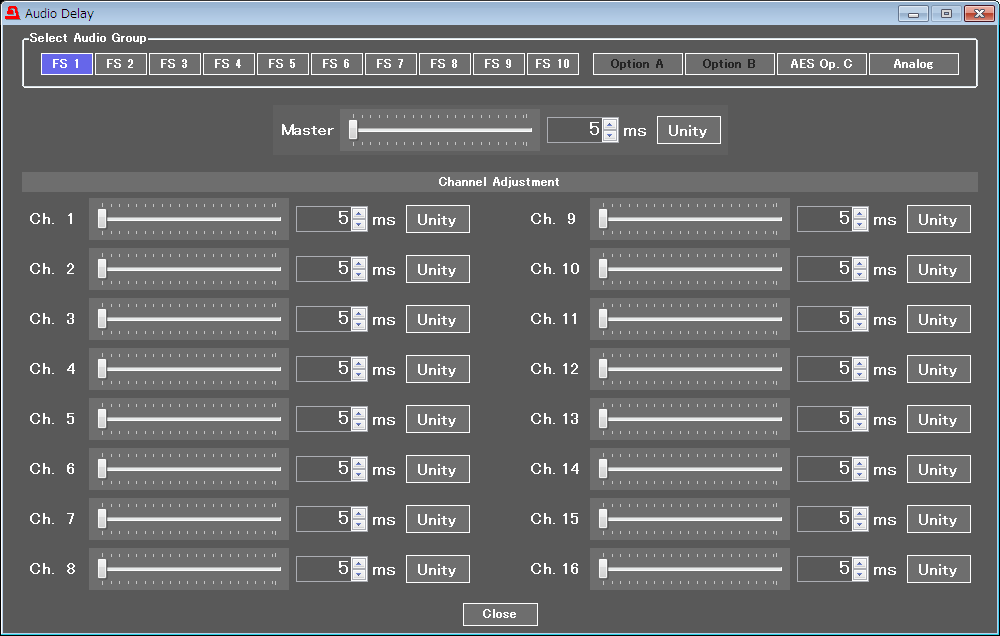Select the FS 10 audio group
This screenshot has width=1000, height=636.
[x=552, y=64]
